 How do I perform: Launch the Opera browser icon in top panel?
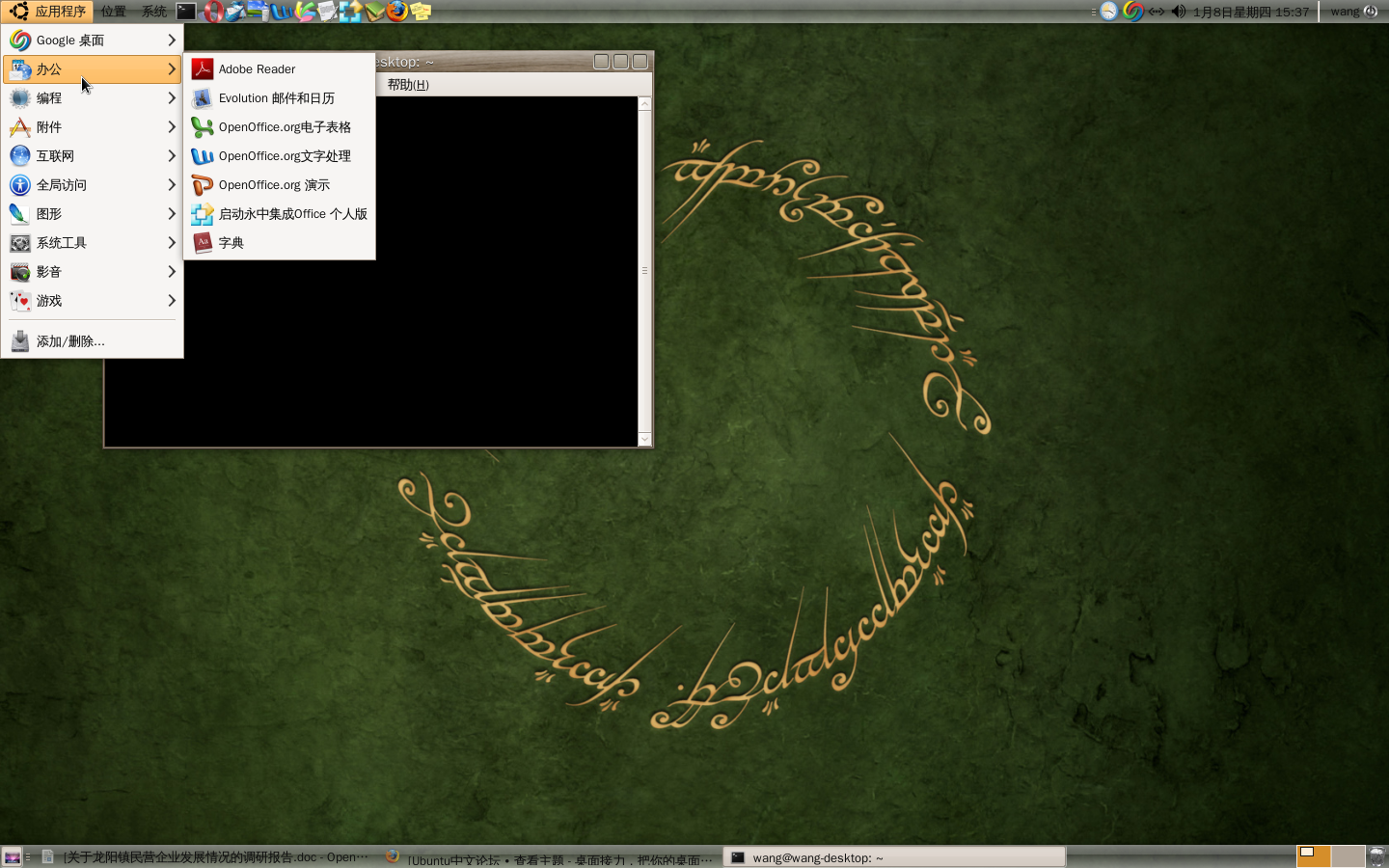(x=213, y=12)
